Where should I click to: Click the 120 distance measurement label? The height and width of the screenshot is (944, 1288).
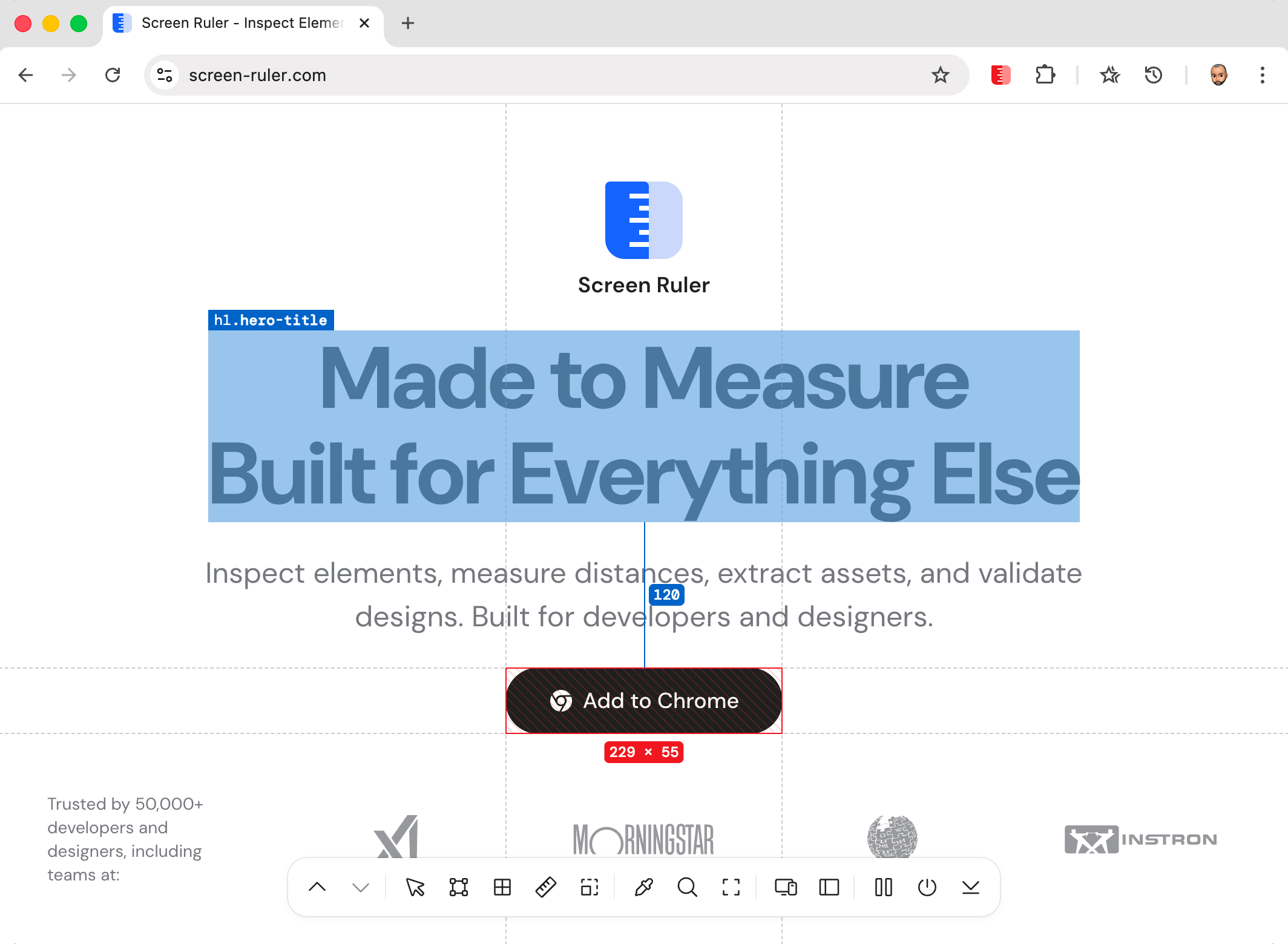666,595
